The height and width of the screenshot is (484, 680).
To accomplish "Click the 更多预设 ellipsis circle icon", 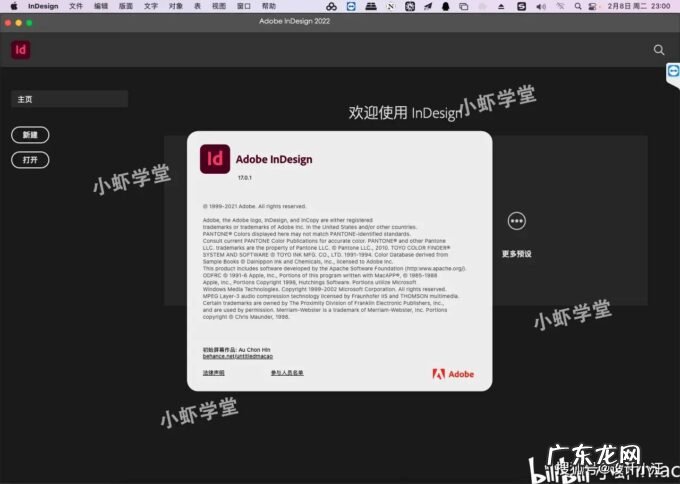I will 517,221.
